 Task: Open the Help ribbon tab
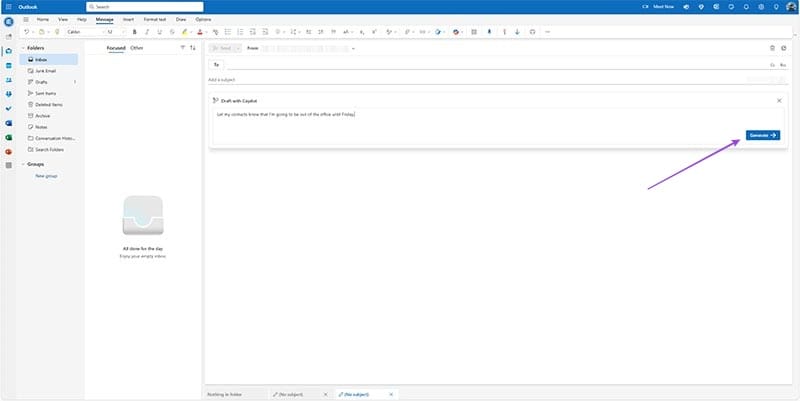pos(82,19)
